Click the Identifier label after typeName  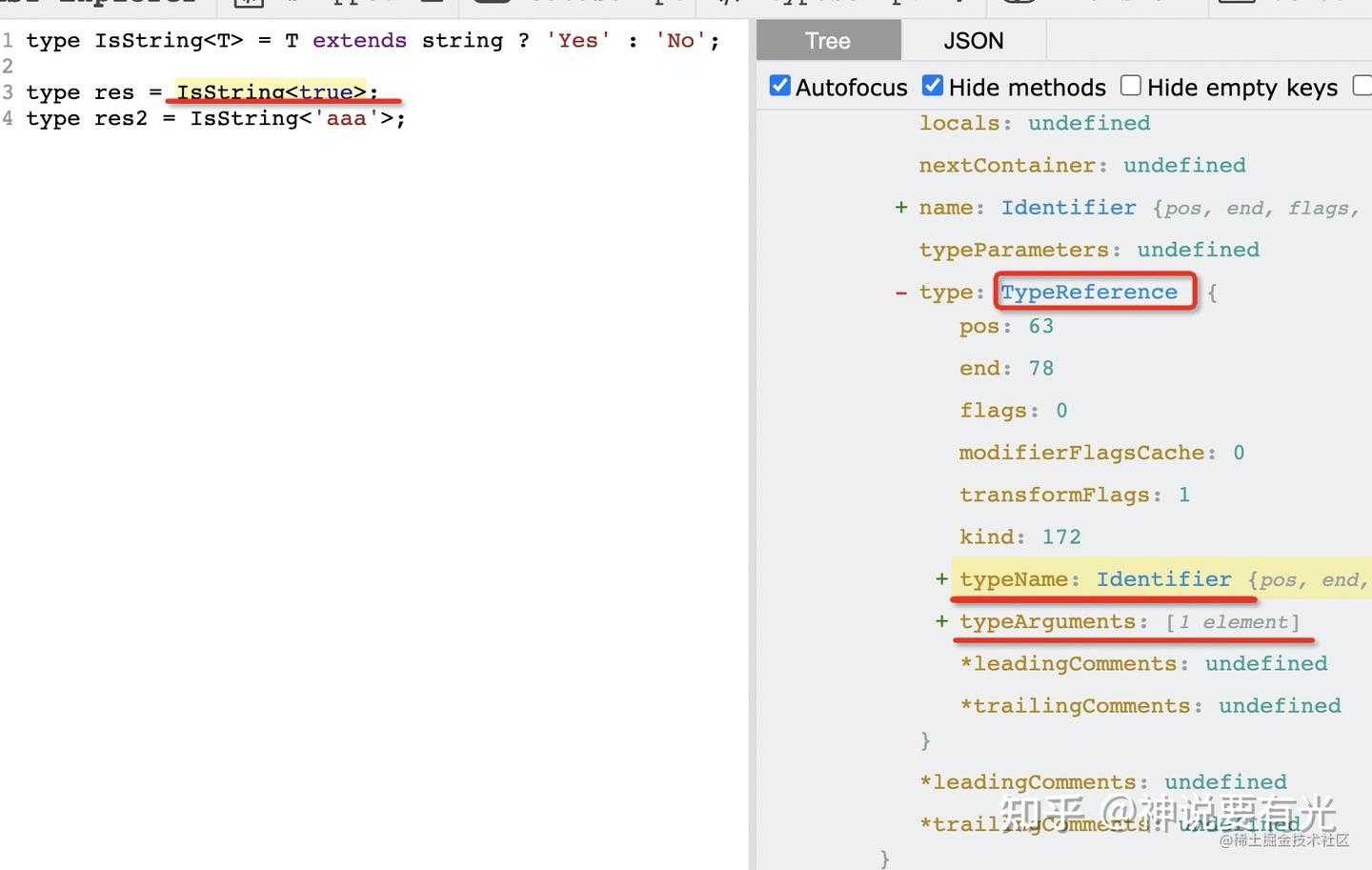click(1164, 579)
